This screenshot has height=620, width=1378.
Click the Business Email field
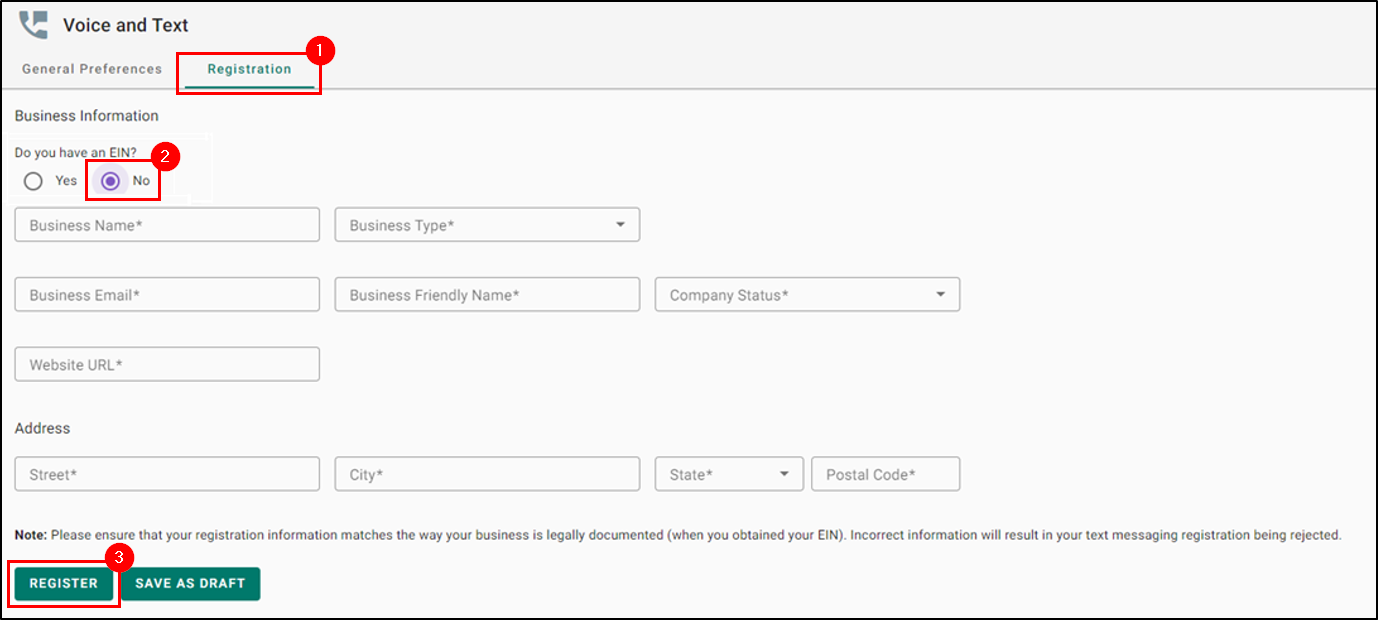point(167,295)
